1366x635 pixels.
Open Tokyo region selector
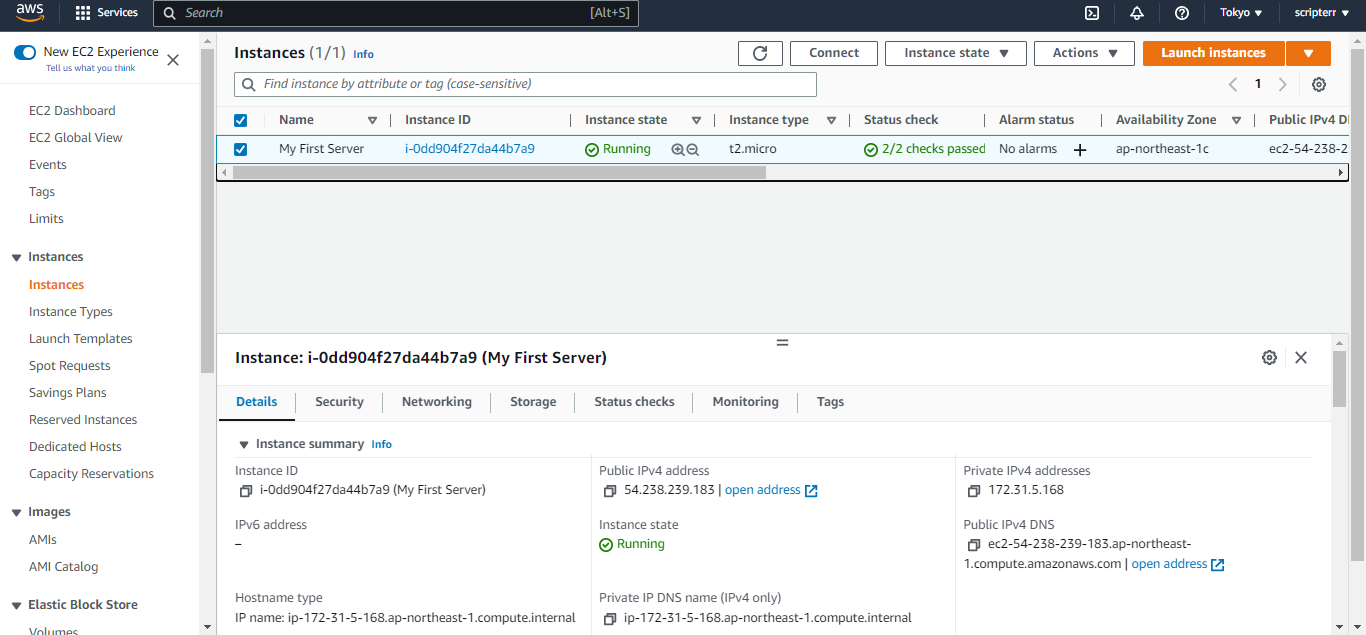click(1241, 13)
